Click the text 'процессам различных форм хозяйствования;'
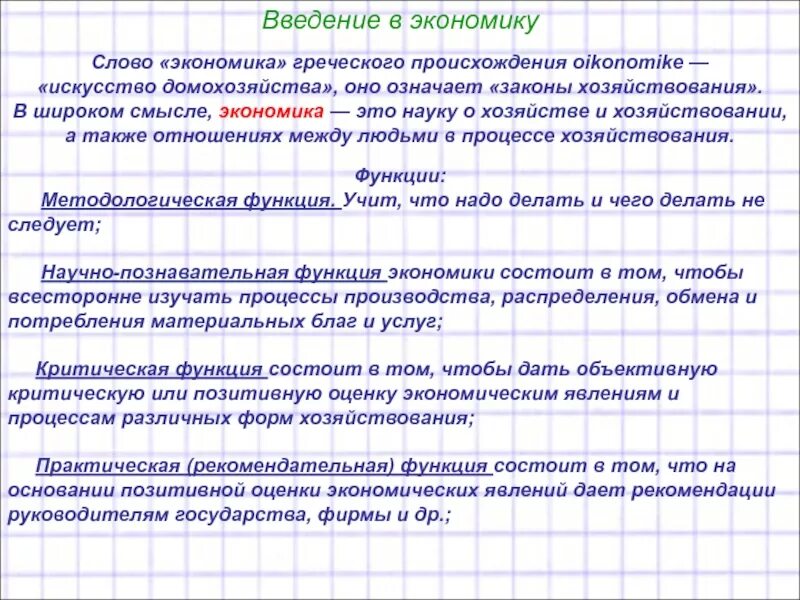The width and height of the screenshot is (800, 600). (x=241, y=418)
